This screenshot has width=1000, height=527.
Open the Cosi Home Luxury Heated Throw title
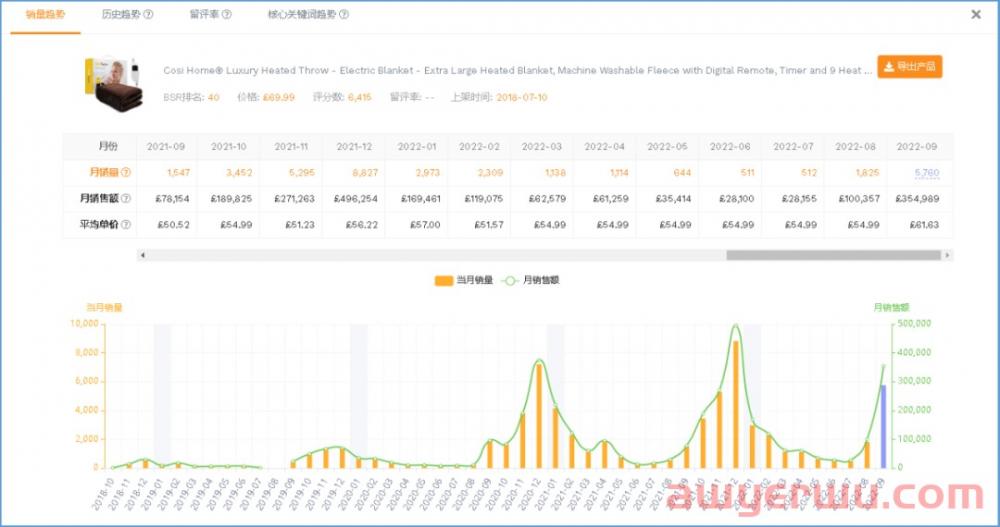517,70
